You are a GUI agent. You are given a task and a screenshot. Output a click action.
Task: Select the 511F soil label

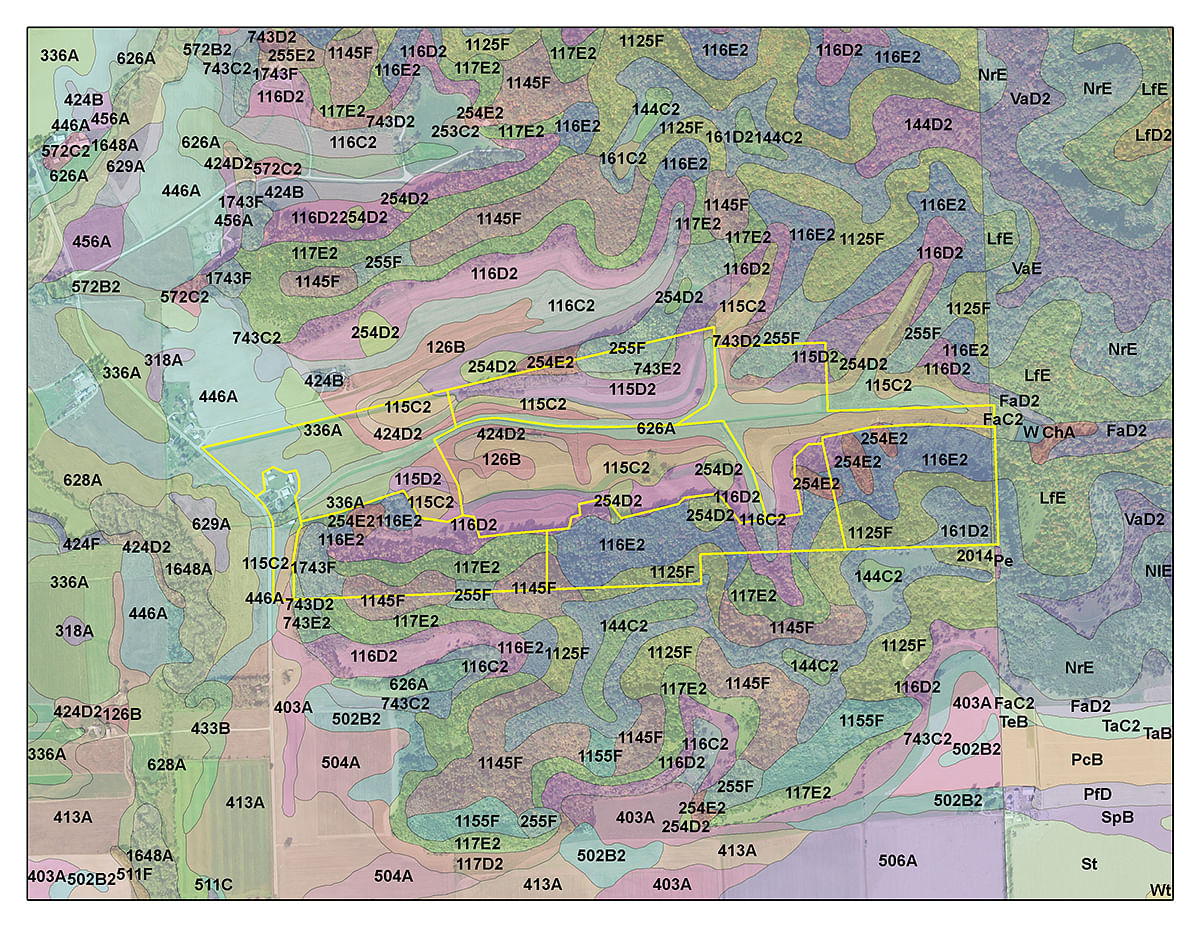[134, 874]
